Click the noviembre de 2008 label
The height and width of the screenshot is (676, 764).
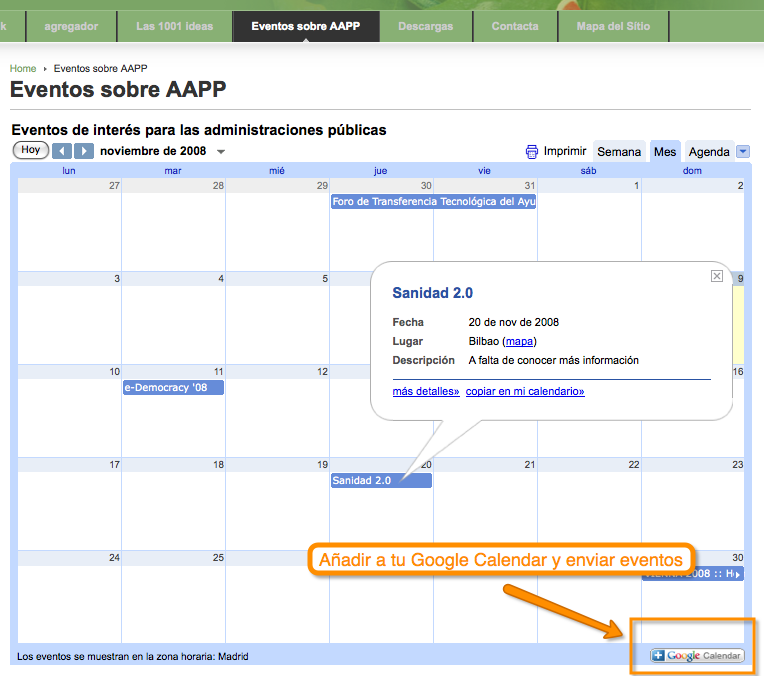click(x=153, y=151)
